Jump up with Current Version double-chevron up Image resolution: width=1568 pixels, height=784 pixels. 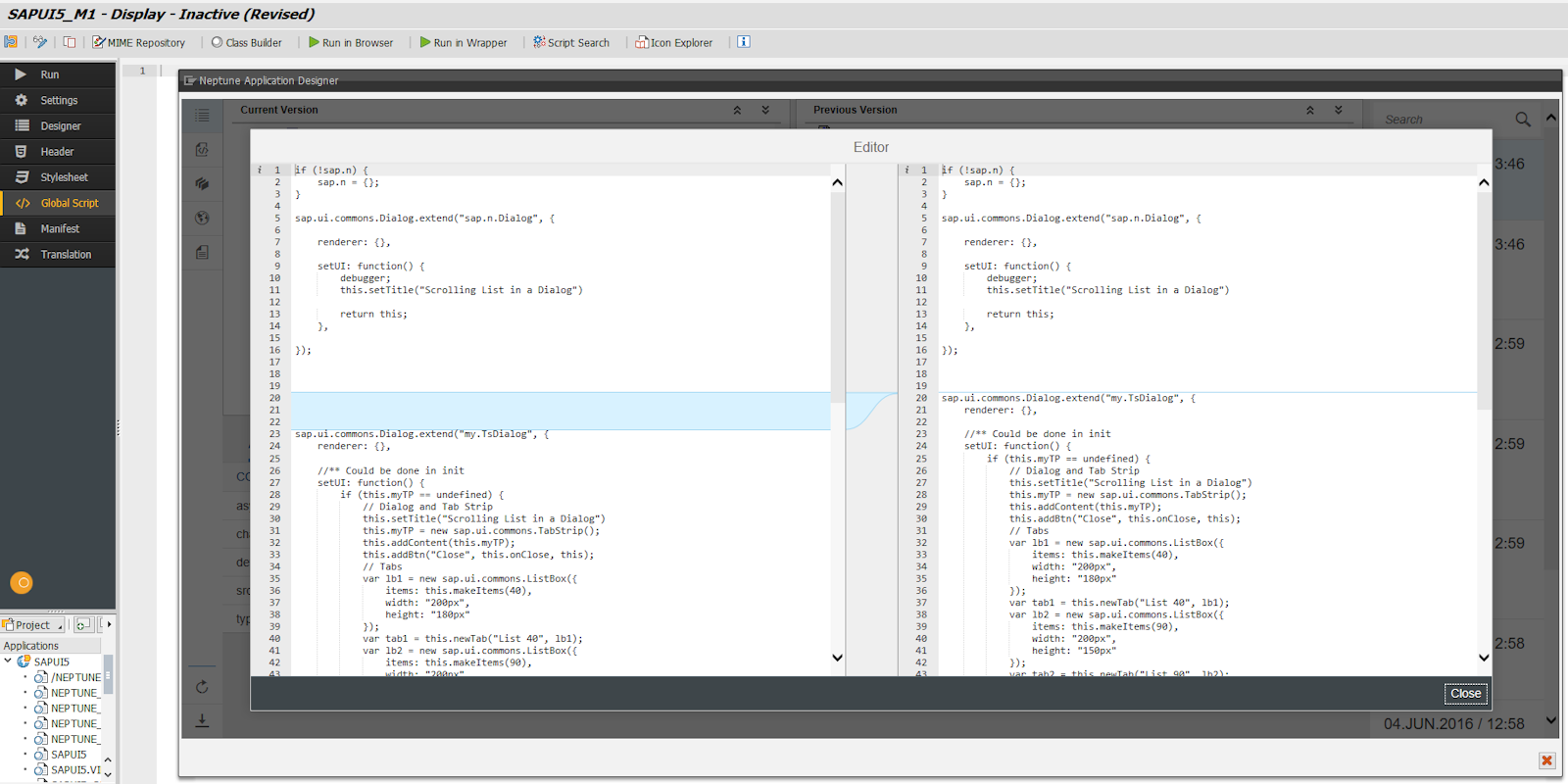[x=737, y=110]
